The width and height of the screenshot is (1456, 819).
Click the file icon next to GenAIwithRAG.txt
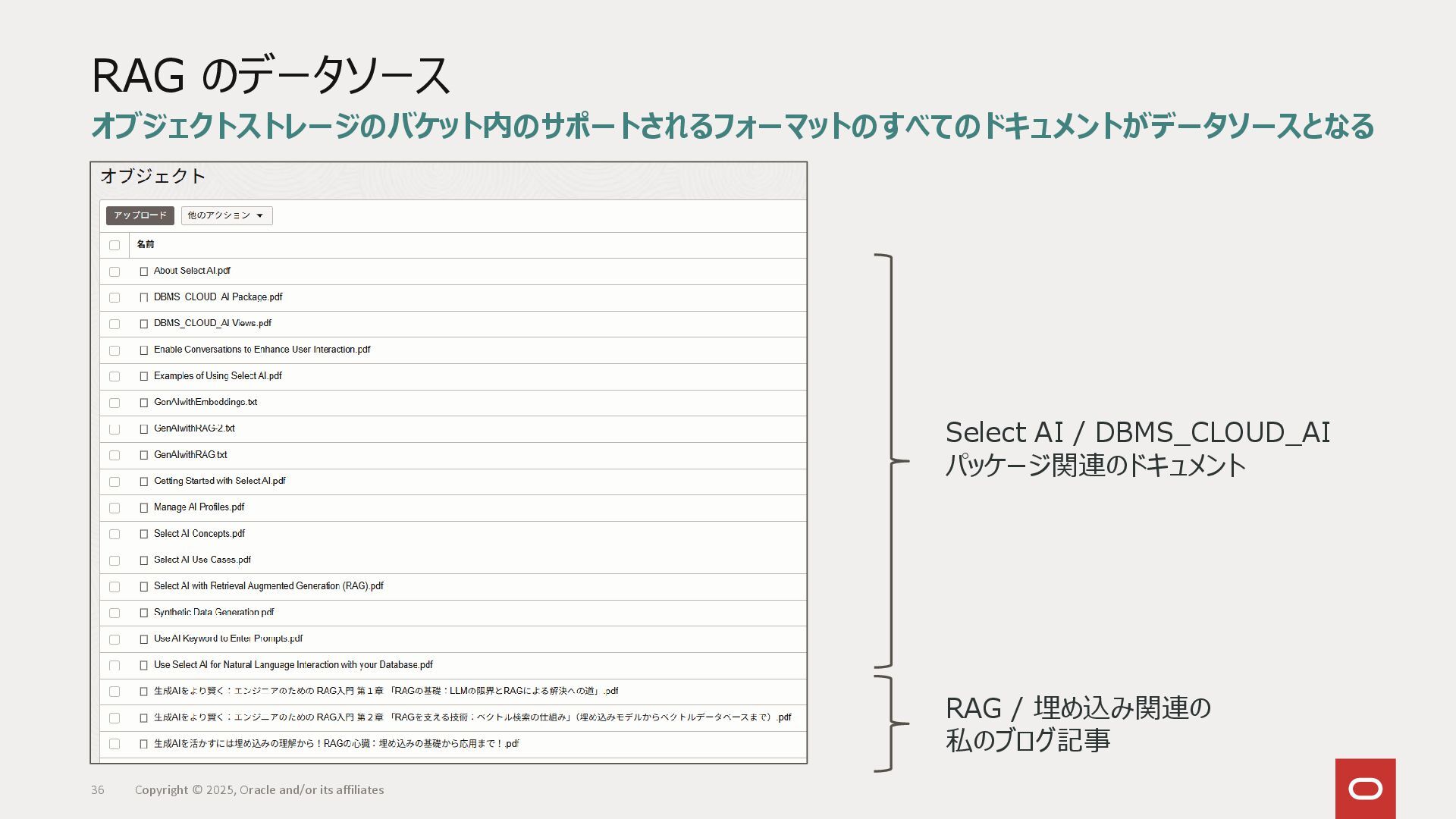[143, 455]
